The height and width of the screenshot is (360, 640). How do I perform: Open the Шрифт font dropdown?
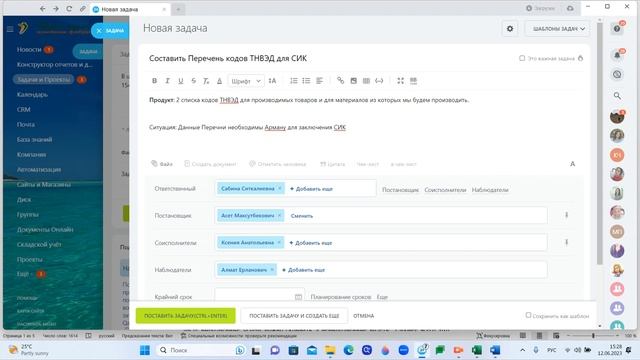(x=246, y=81)
